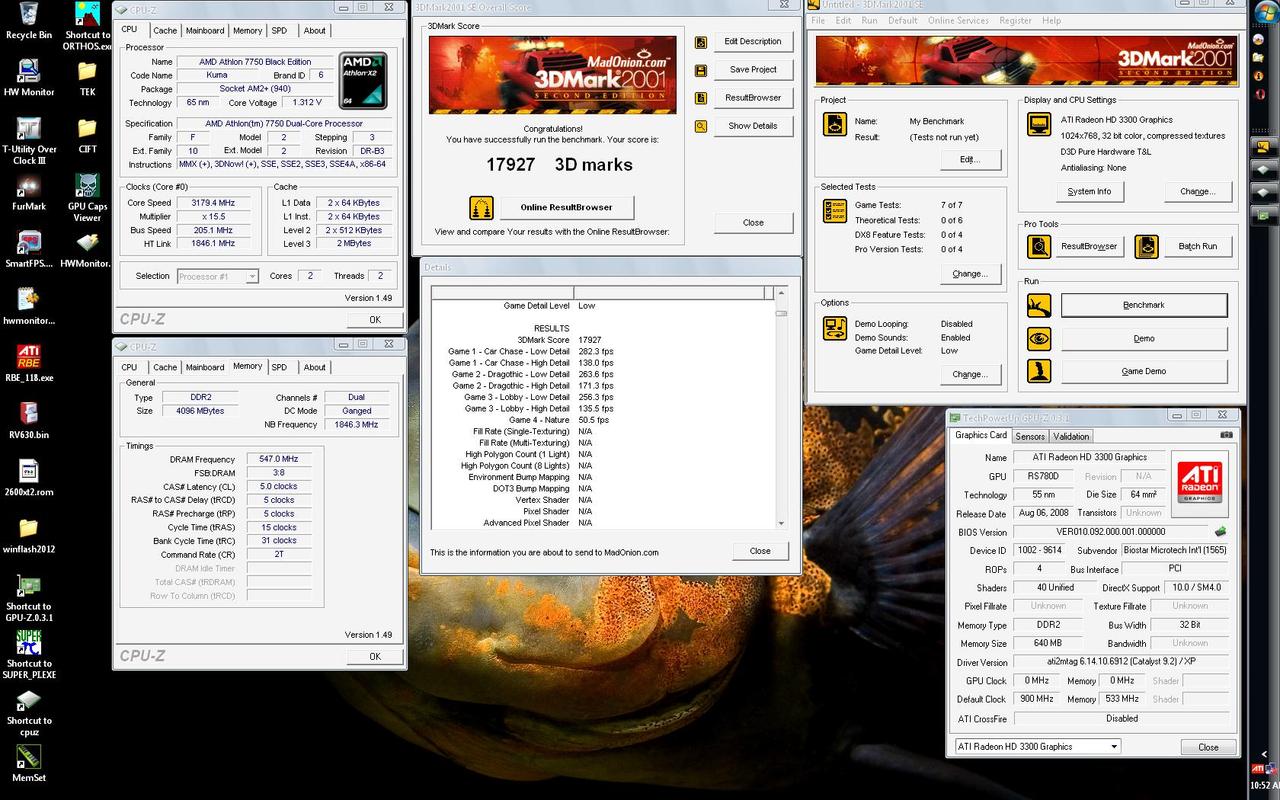Open the File menu in 3DMark2001

tap(818, 20)
